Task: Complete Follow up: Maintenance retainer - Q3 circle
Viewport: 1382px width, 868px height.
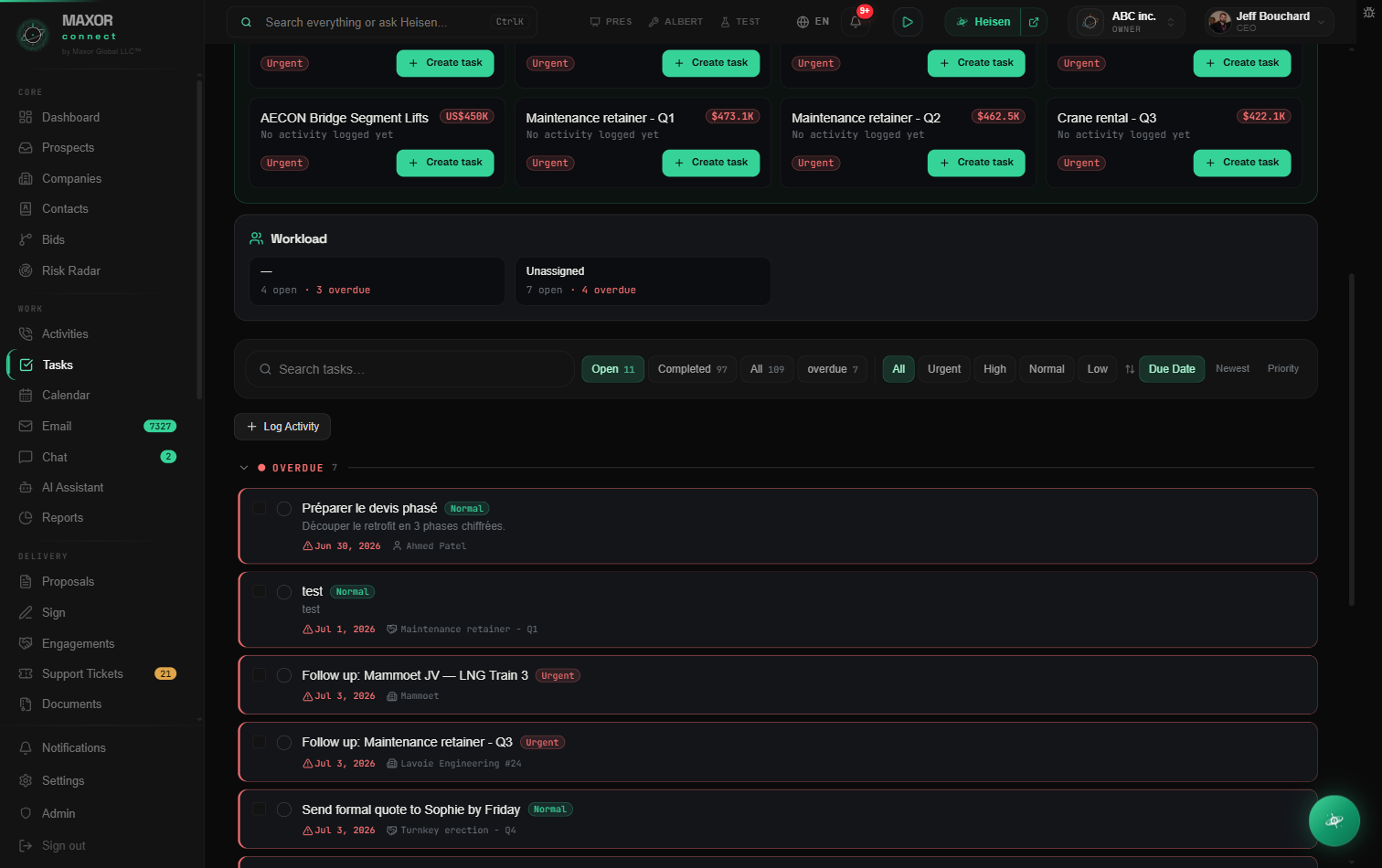Action: (284, 743)
